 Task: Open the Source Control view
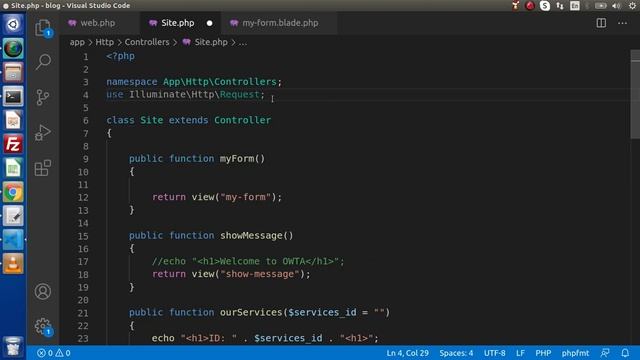43,98
